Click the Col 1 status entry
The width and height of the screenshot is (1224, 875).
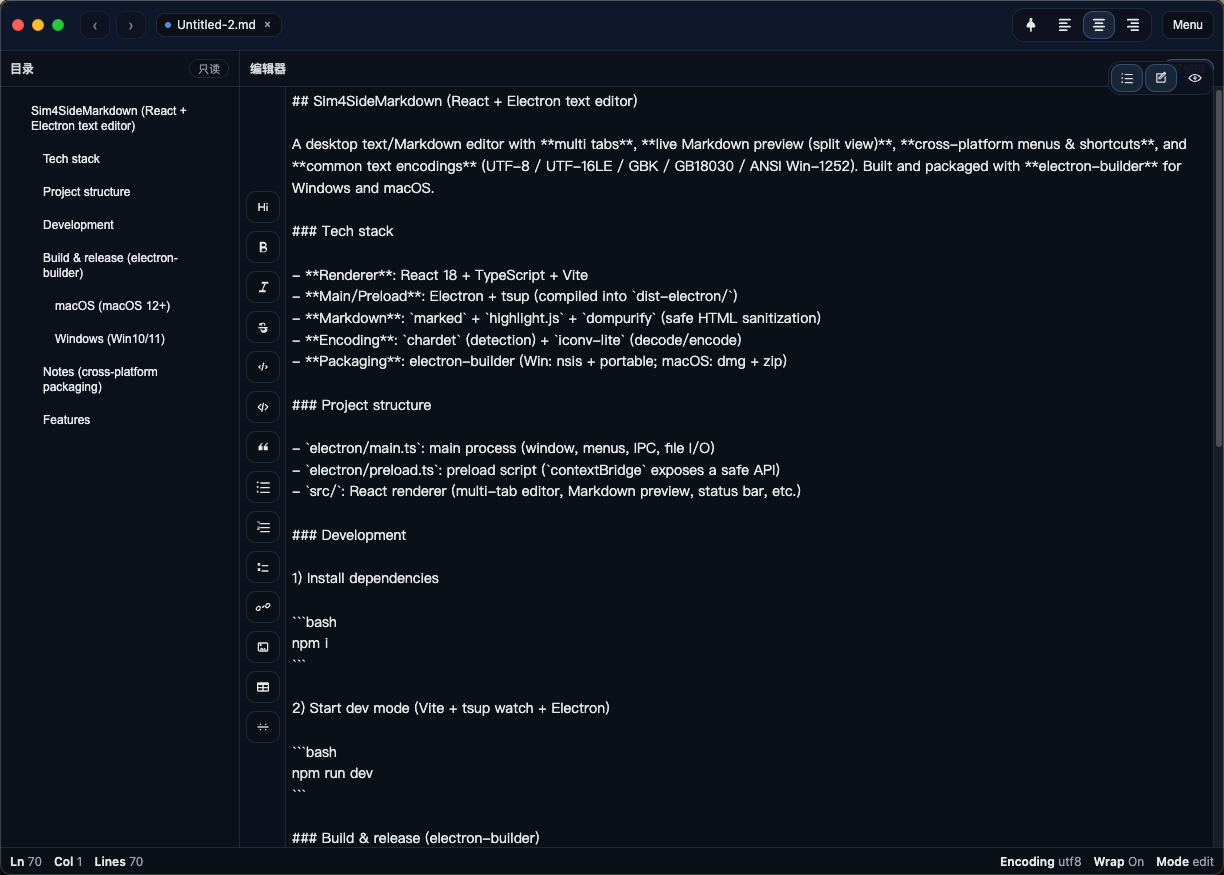tap(68, 862)
